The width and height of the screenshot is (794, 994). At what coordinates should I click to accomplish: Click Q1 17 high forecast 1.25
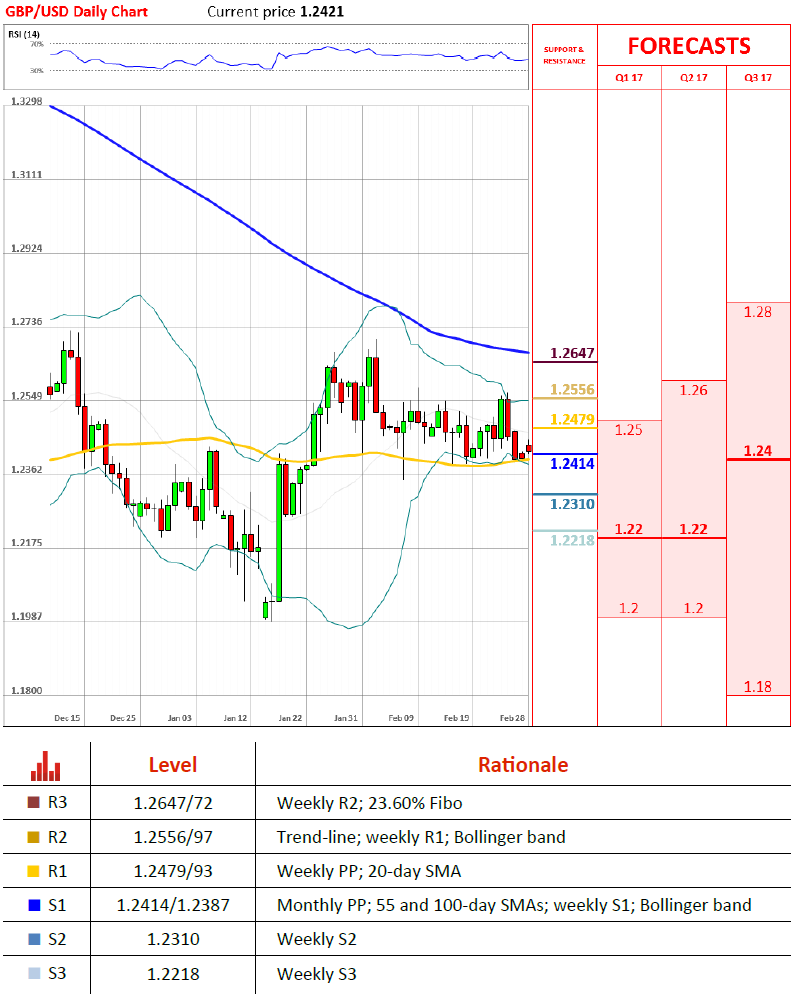click(x=629, y=430)
